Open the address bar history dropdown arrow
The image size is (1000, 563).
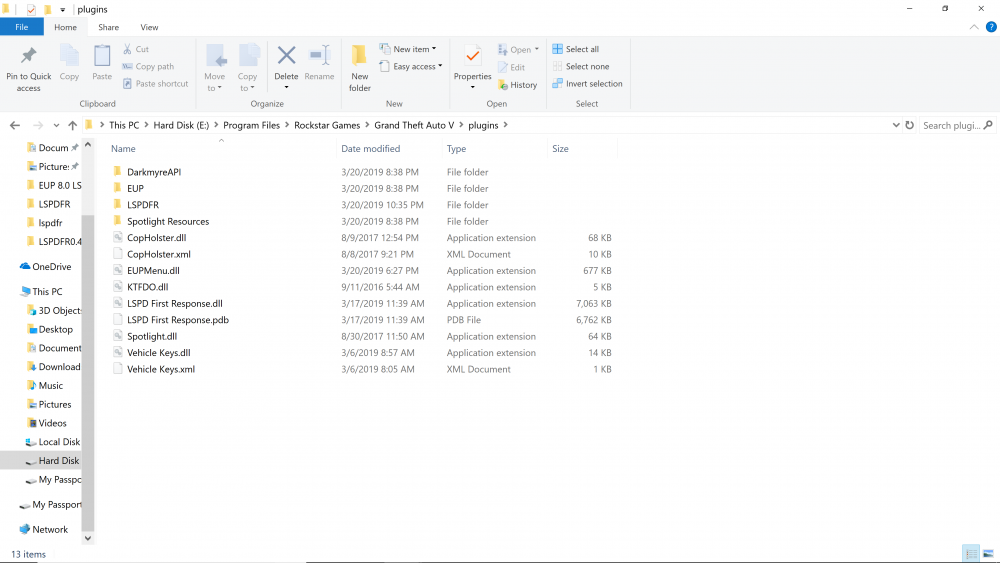point(895,125)
